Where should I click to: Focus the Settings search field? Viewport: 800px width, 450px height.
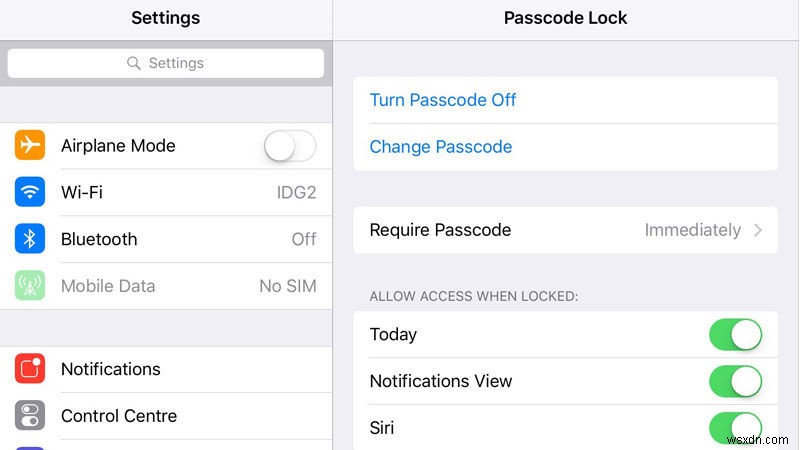(x=166, y=63)
